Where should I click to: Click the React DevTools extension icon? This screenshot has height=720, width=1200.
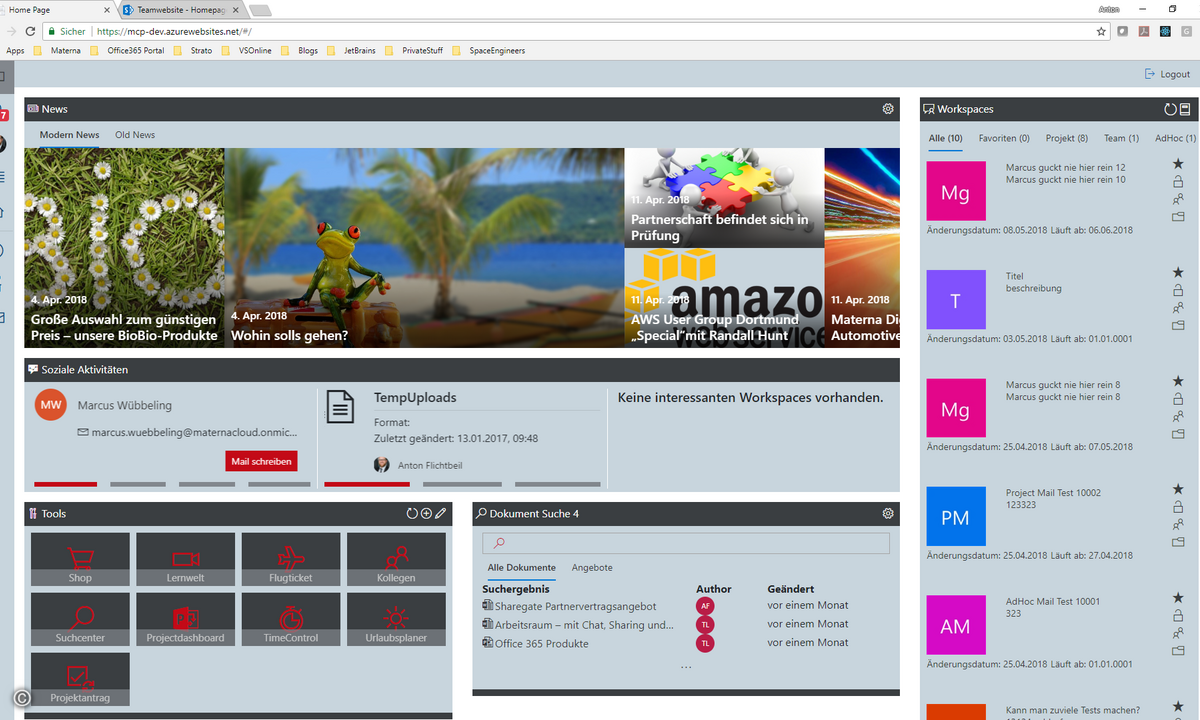(1165, 32)
